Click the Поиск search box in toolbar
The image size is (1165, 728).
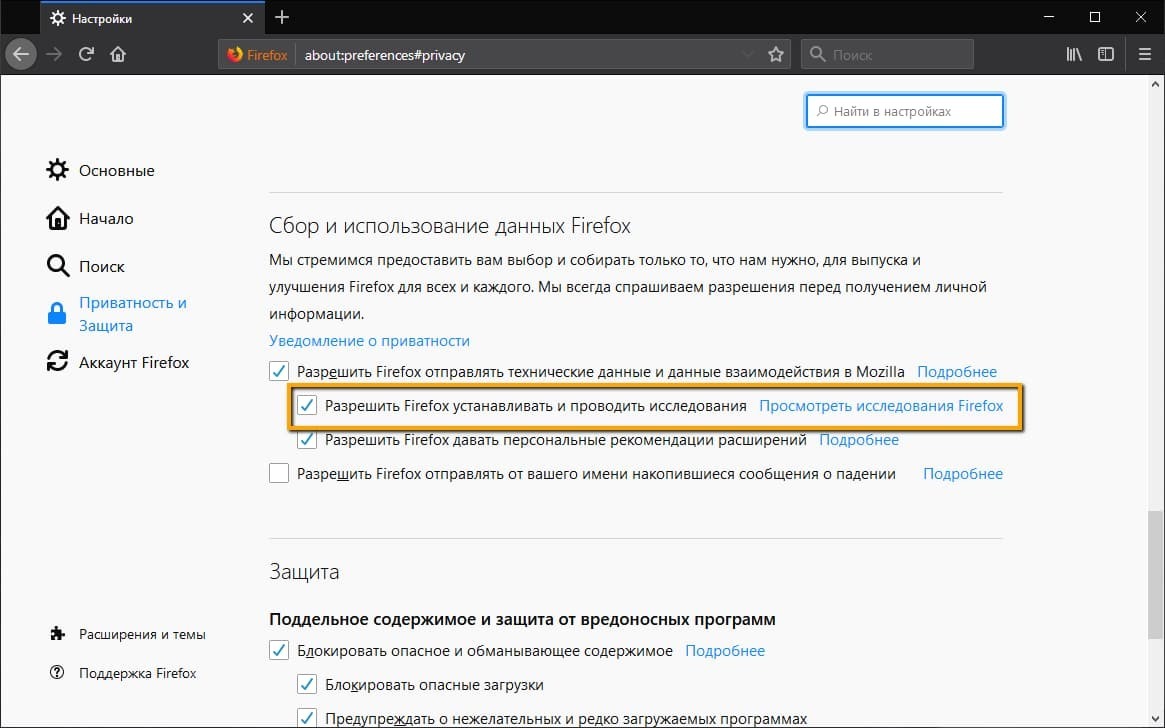[x=887, y=54]
